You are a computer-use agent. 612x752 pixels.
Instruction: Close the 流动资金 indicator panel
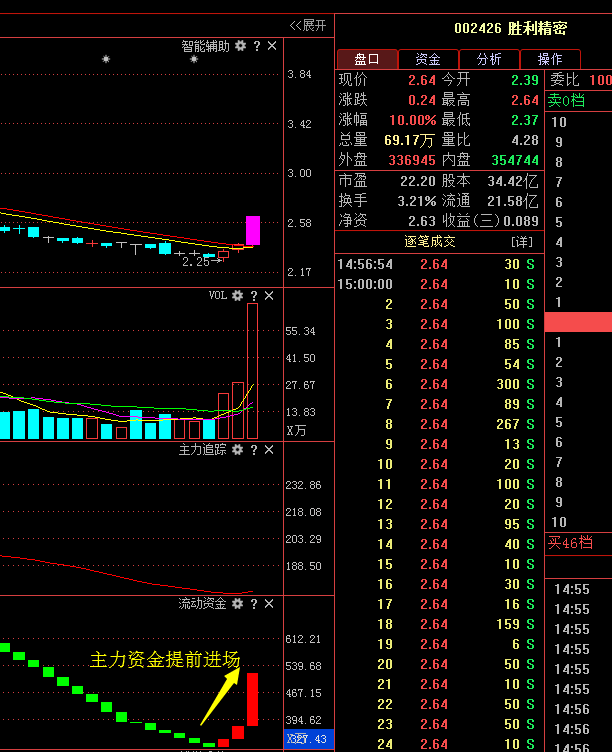(x=269, y=604)
